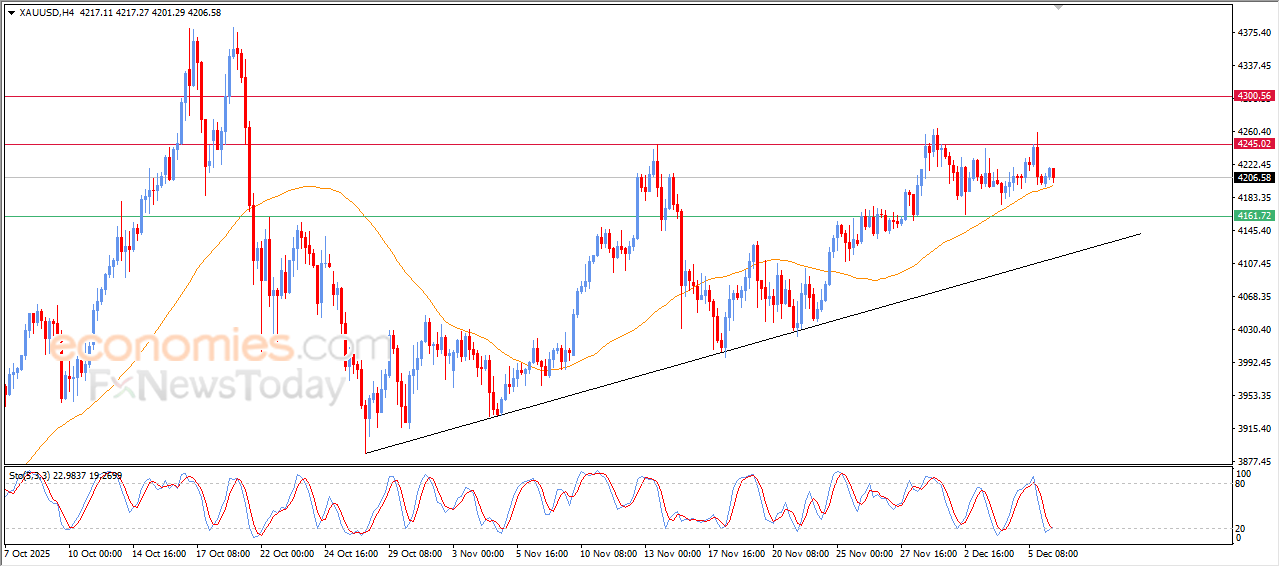Viewport: 1280px width, 567px height.
Task: Select the red 4245.02 resistance price label
Action: [1254, 144]
